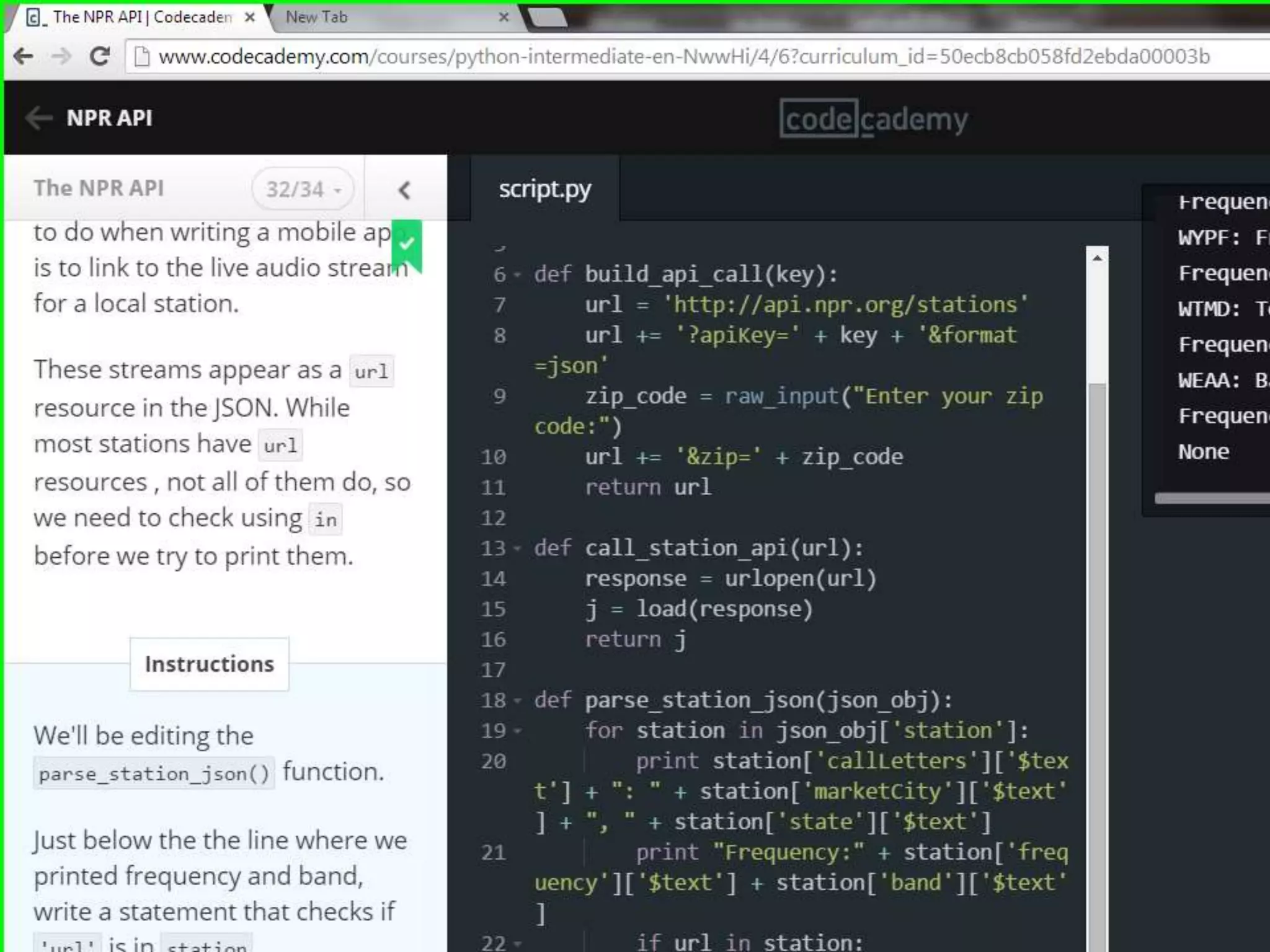Click the NPR API course title

tap(109, 117)
